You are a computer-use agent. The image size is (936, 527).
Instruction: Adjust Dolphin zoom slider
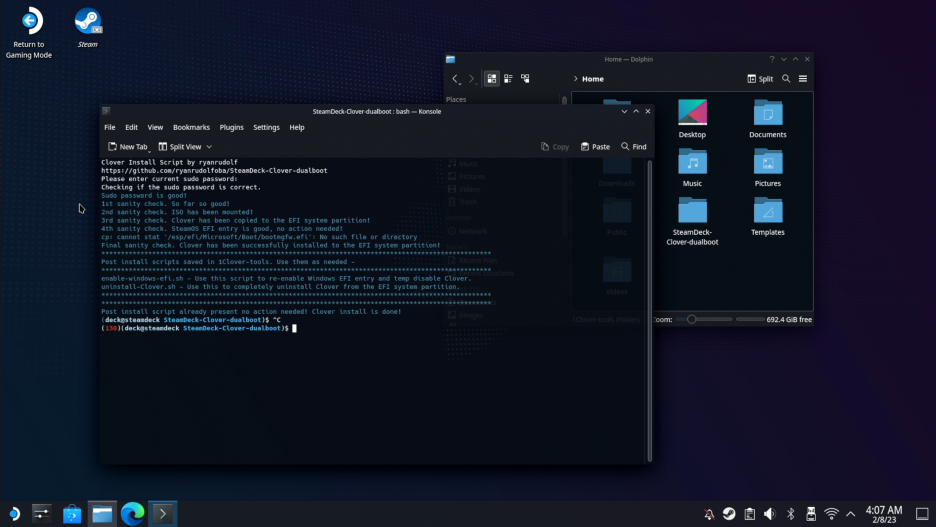(704, 319)
